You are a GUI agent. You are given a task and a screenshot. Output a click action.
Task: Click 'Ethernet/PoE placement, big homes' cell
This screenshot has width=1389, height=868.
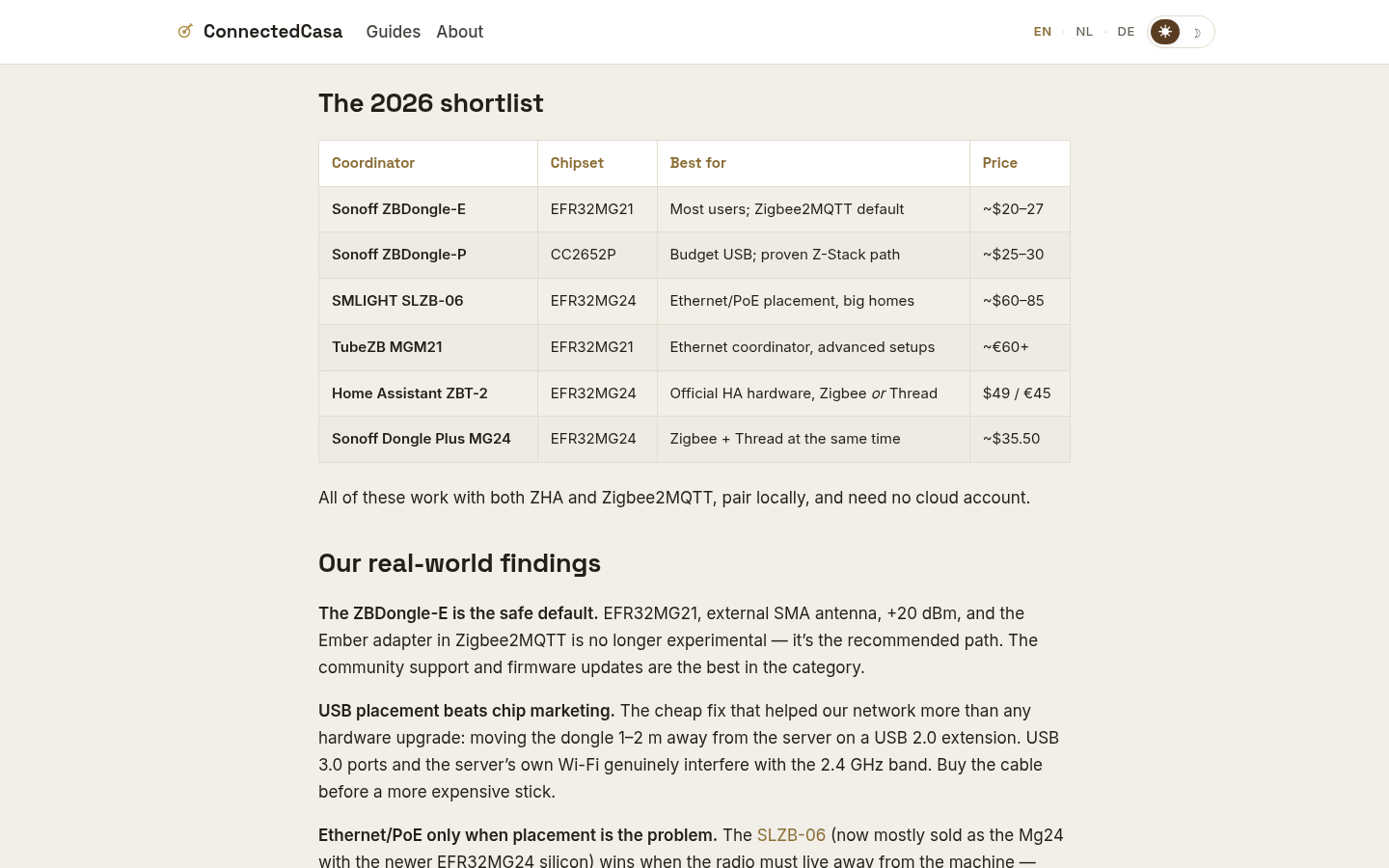[813, 301]
